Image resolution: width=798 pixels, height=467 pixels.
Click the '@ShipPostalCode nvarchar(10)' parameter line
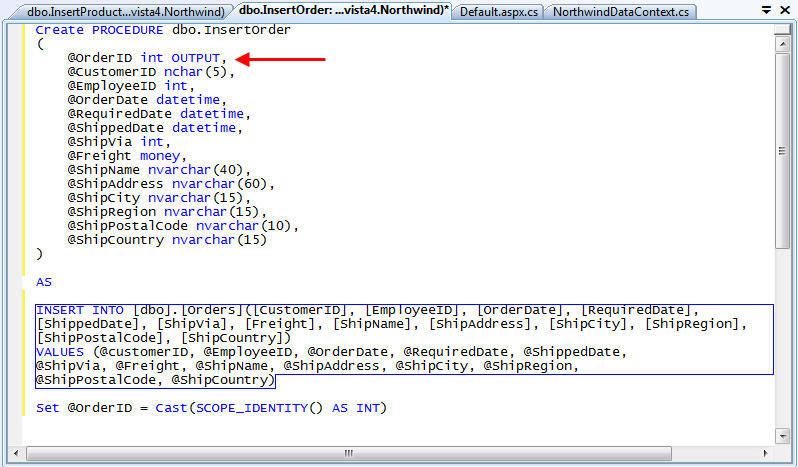[x=183, y=226]
